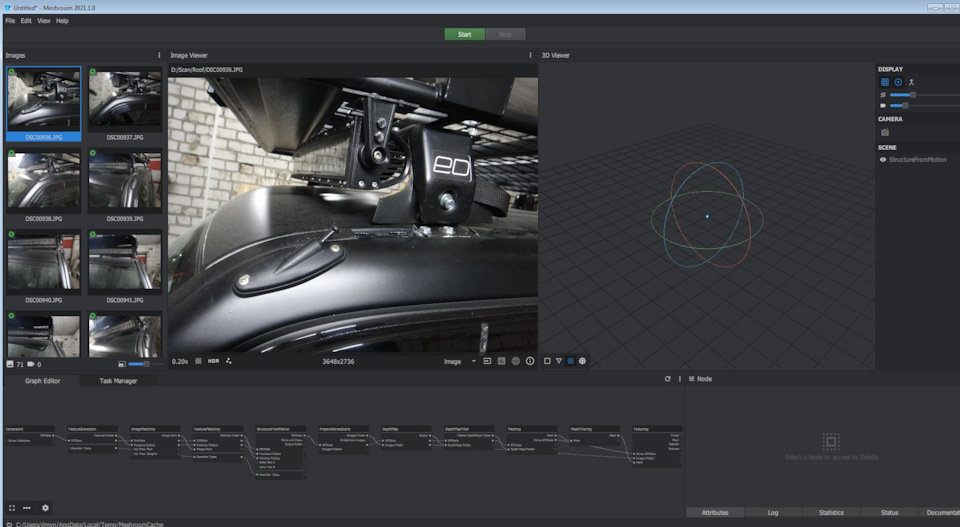Click the input arrow icon next to Image dropdown
Image resolution: width=960 pixels, height=527 pixels.
click(487, 361)
